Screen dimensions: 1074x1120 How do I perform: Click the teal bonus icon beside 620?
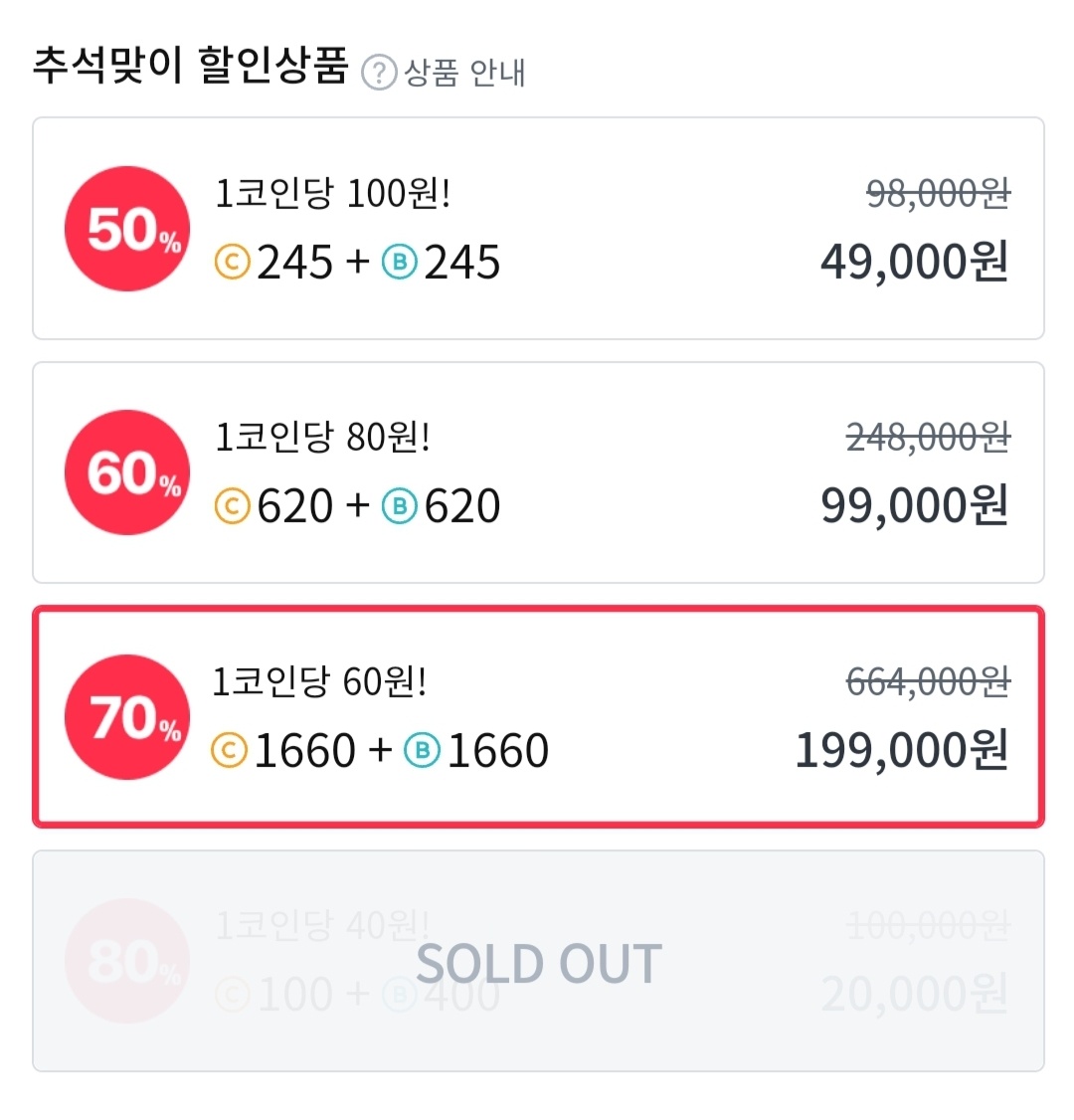click(x=399, y=505)
